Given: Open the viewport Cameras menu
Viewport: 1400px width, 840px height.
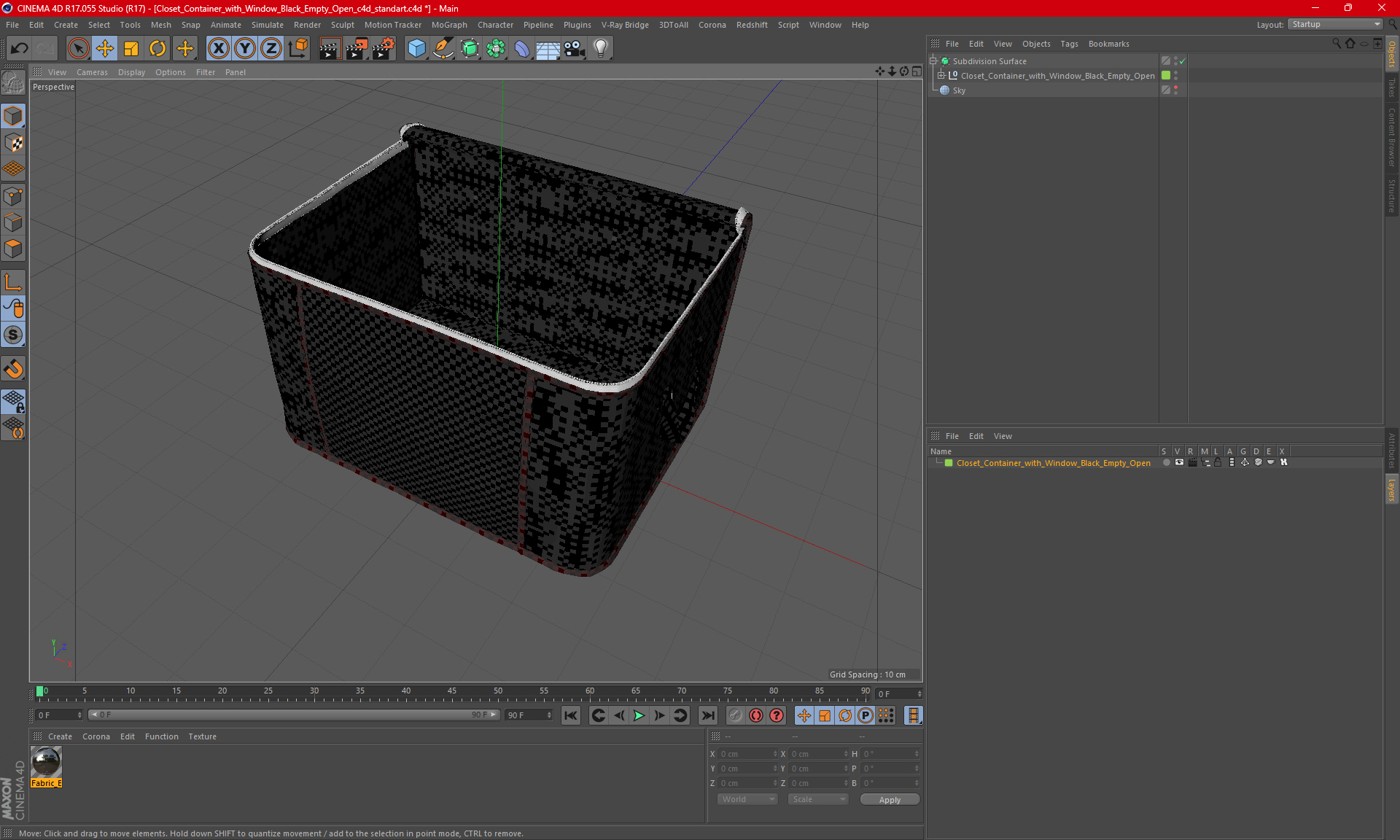Looking at the screenshot, I should point(92,72).
